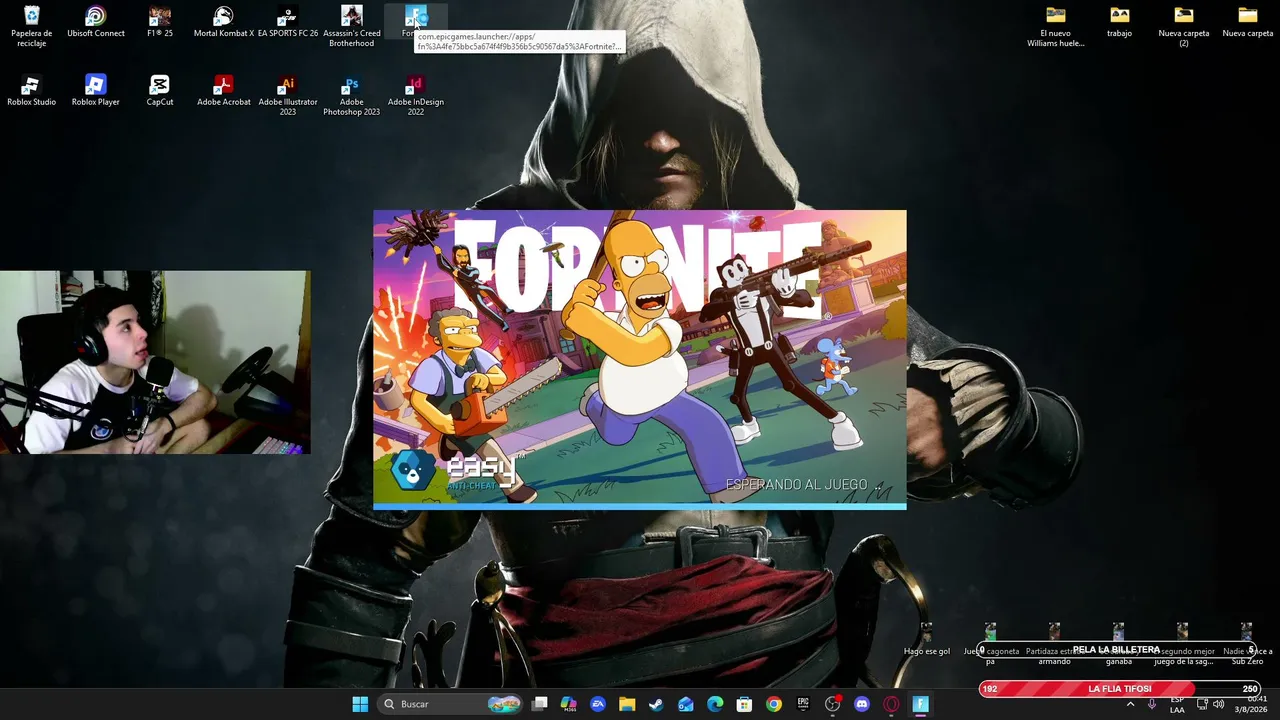Select the F1 25 game shortcut

[x=160, y=22]
